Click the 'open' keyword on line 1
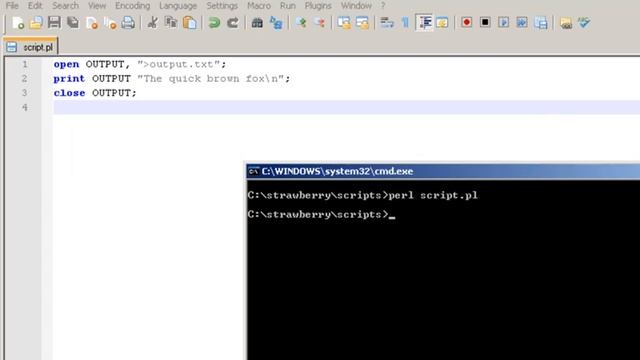Viewport: 640px width, 360px height. [x=66, y=64]
